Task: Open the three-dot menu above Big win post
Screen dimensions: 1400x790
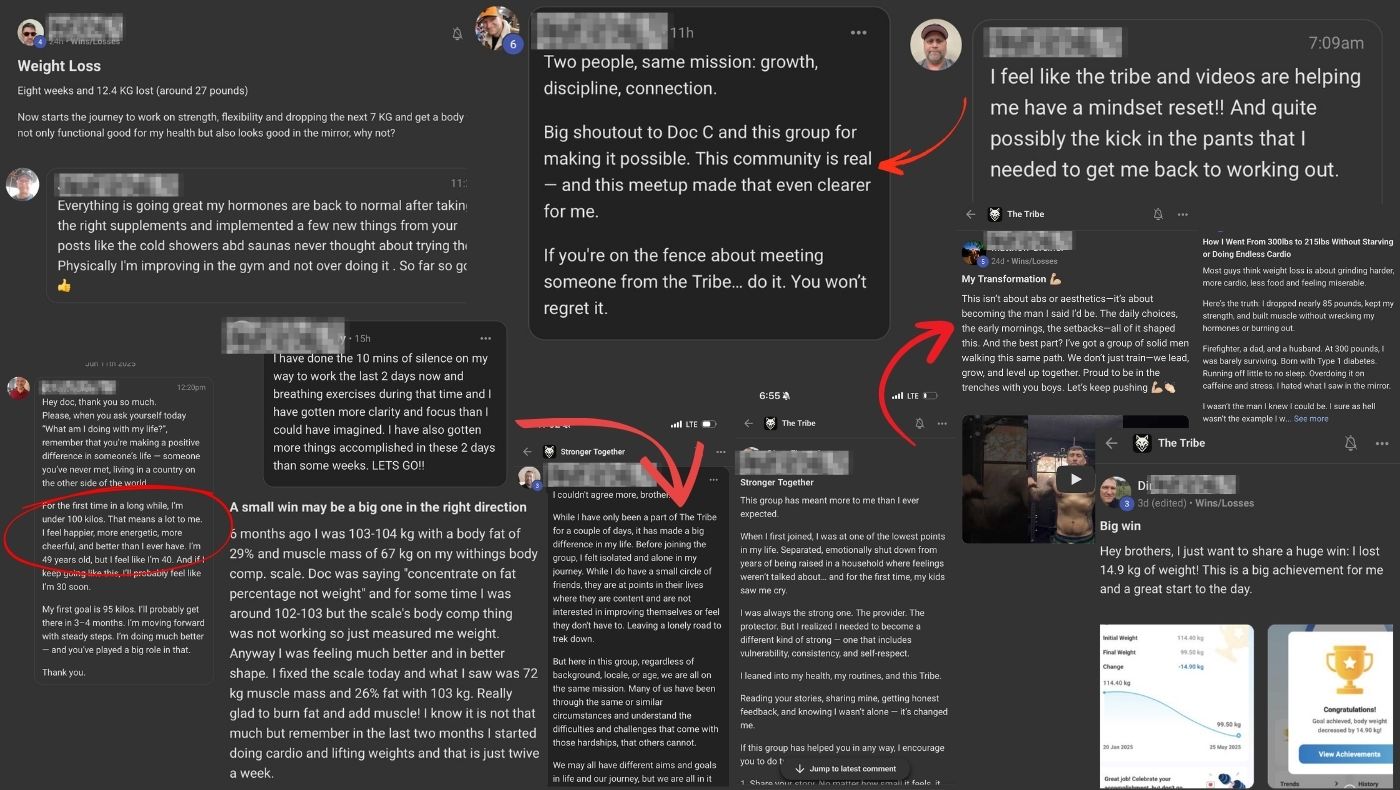Action: click(x=1382, y=443)
